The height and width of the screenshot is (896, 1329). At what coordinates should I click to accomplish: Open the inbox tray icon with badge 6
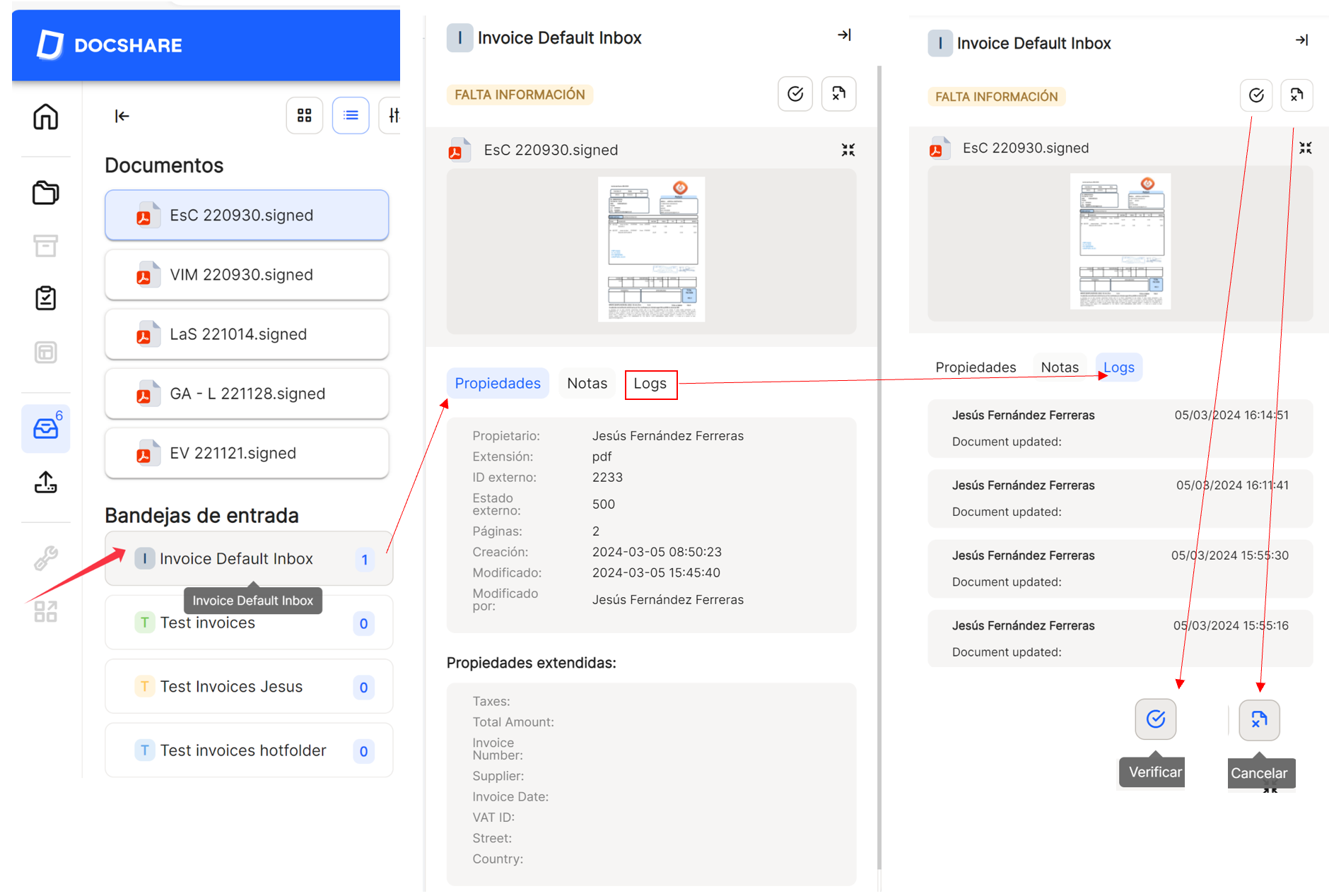(46, 428)
